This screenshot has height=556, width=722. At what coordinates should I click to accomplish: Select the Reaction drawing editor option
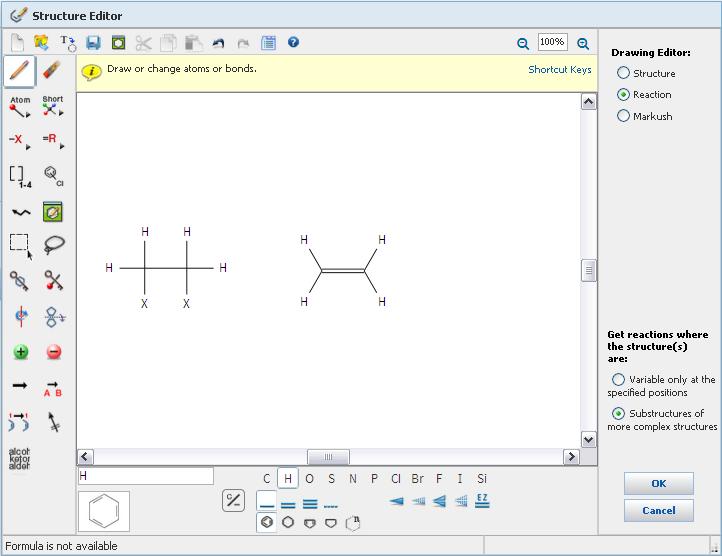coord(623,94)
